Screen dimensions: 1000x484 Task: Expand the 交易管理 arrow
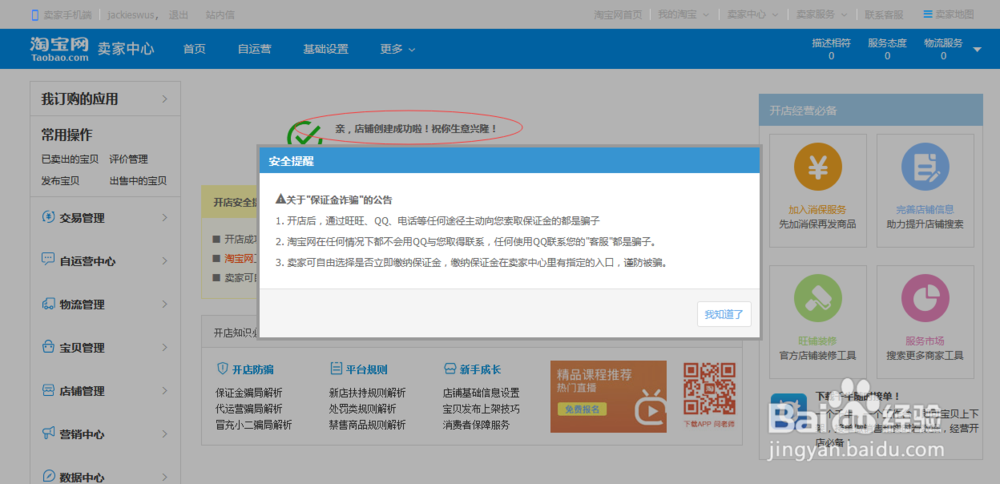pyautogui.click(x=165, y=217)
